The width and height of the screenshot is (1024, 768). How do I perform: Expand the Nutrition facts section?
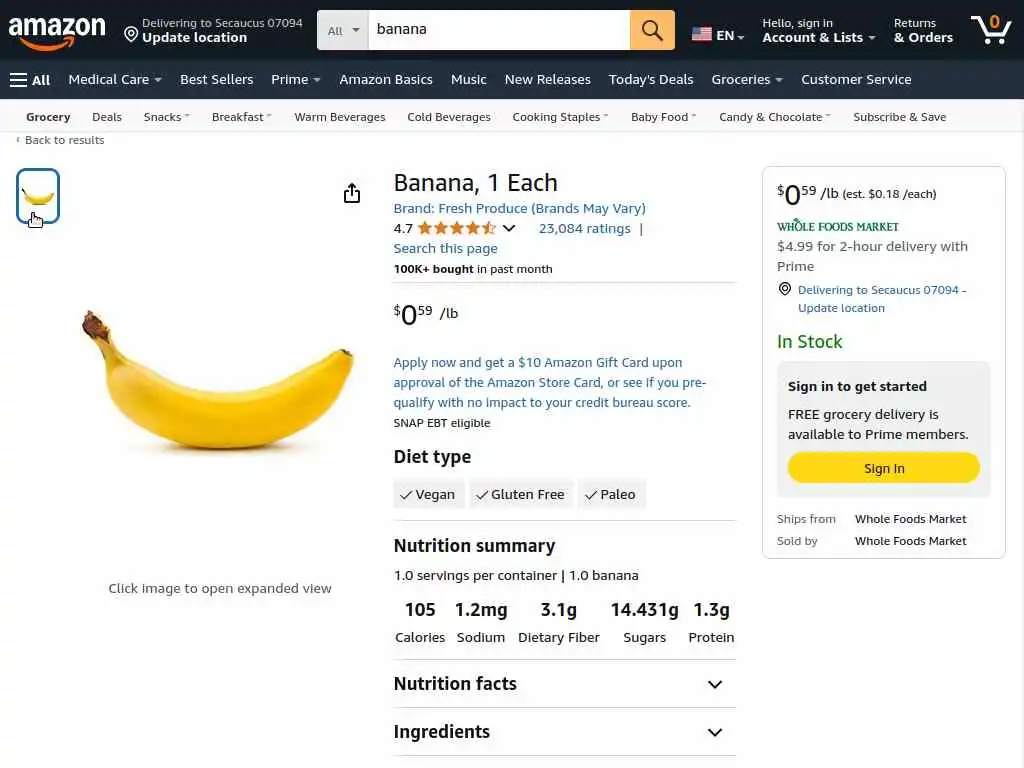(714, 685)
